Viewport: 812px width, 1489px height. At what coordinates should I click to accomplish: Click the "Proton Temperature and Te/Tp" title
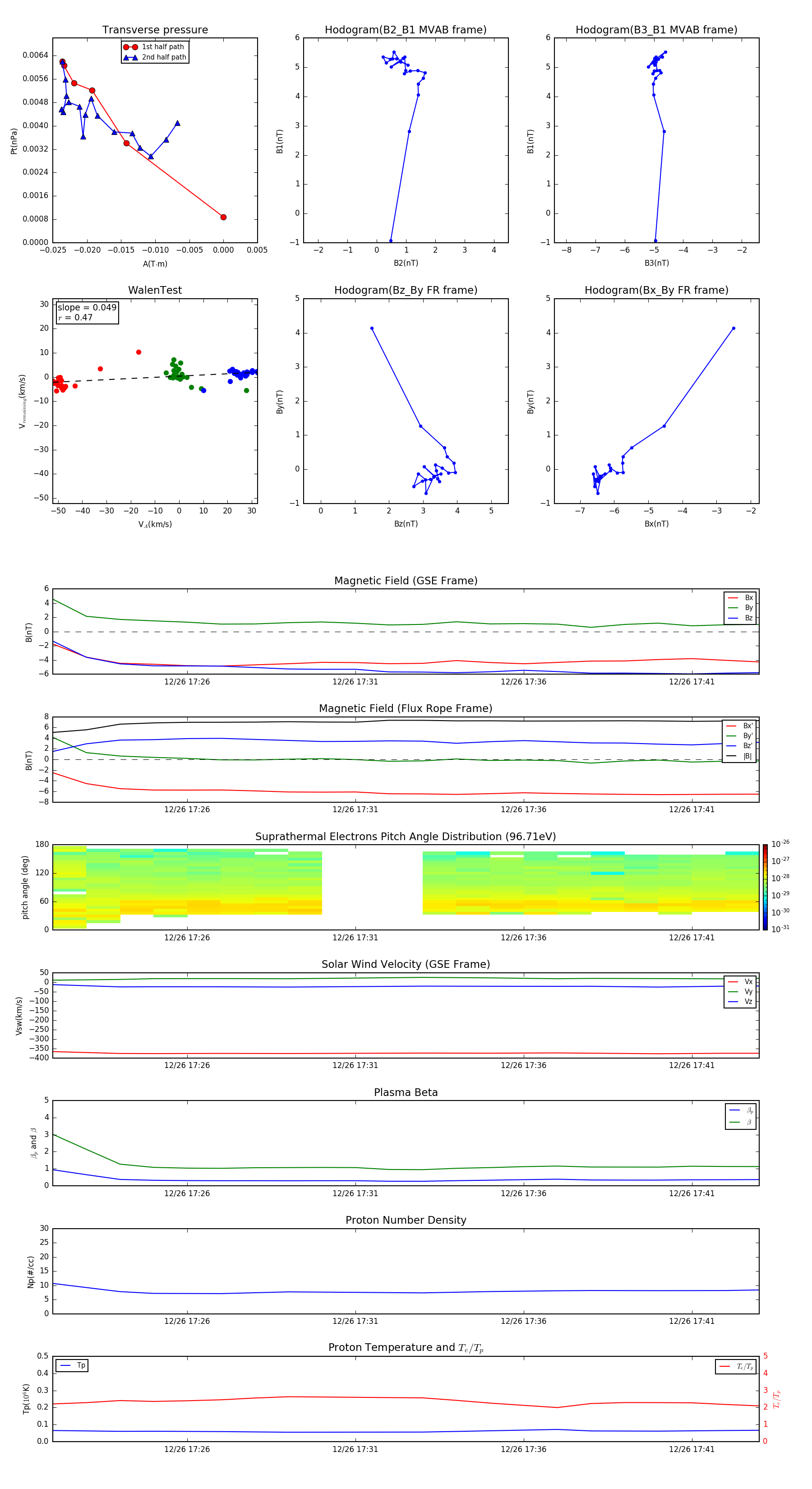click(406, 1348)
